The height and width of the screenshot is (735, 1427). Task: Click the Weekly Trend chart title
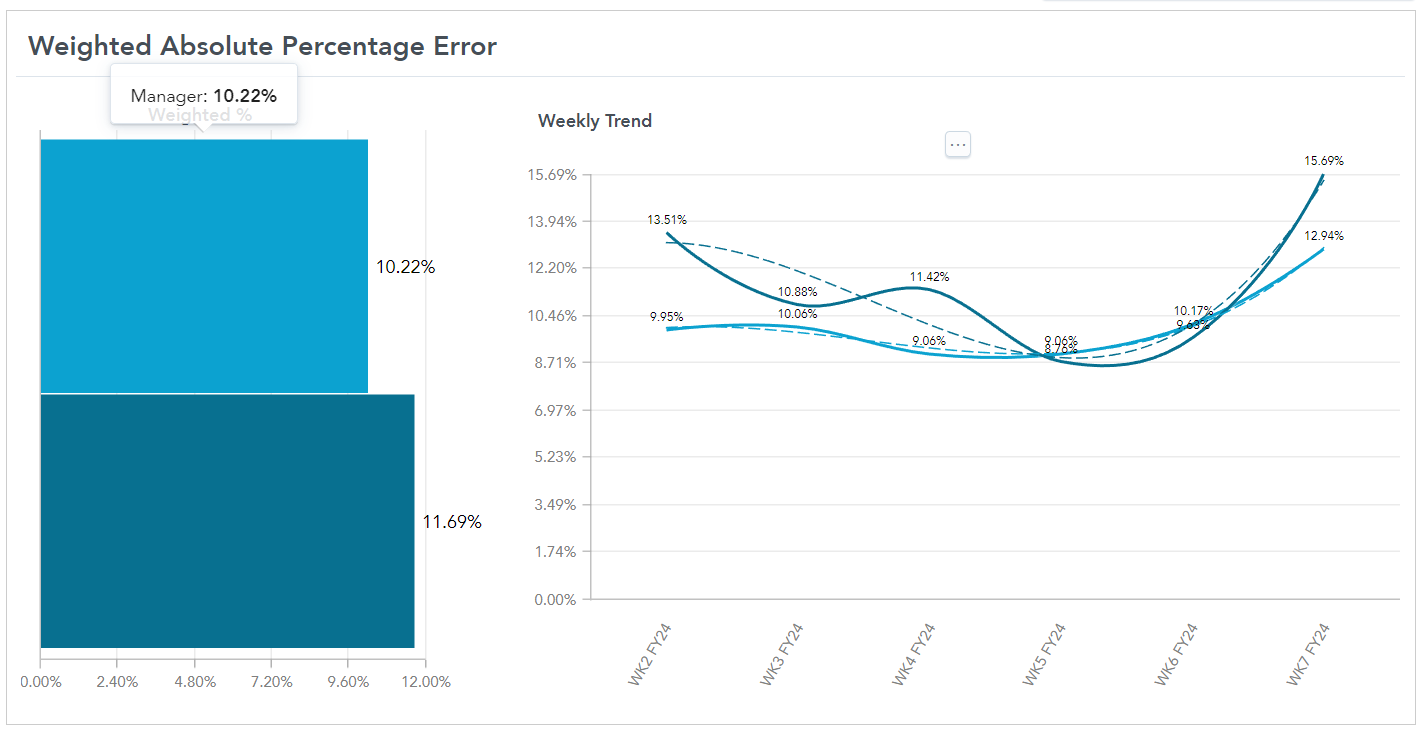(x=595, y=121)
